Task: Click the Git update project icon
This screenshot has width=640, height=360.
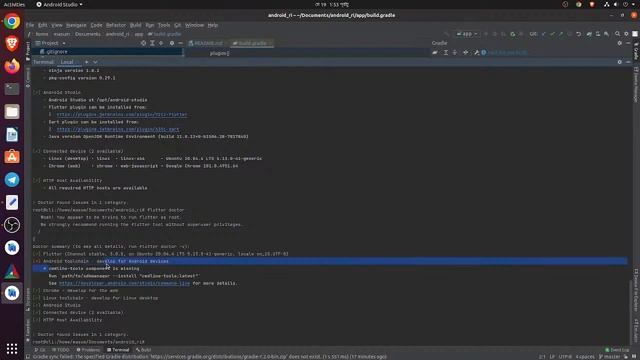Action: coord(543,34)
